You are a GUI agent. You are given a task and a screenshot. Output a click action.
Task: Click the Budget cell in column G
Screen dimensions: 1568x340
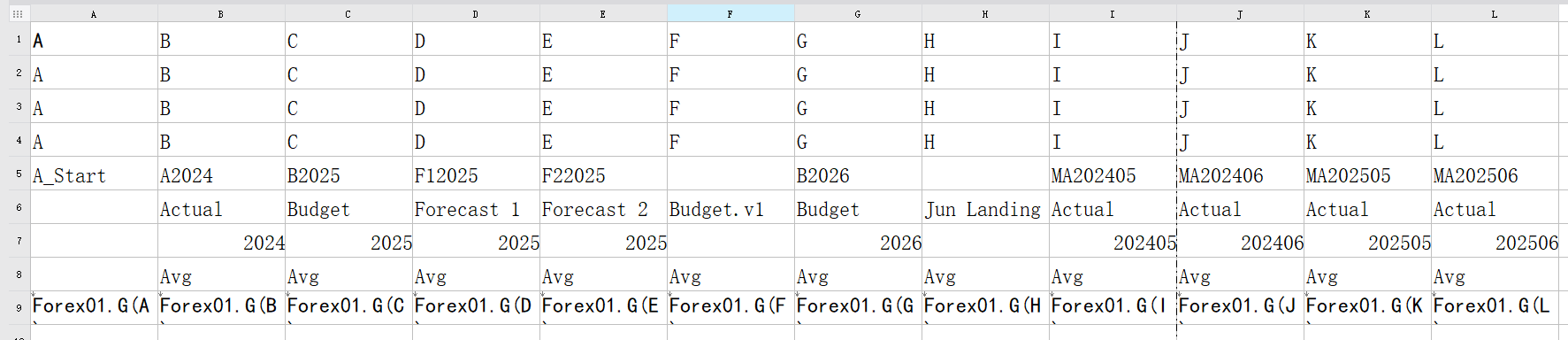(x=858, y=208)
